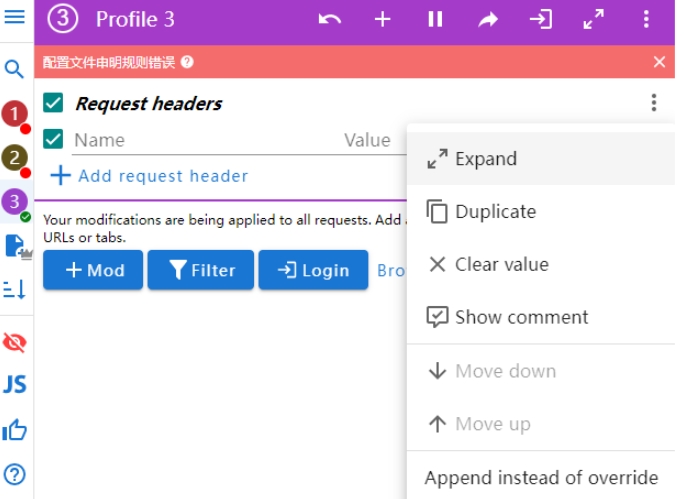Toggle the crossed-out eye visibility icon
The height and width of the screenshot is (499, 684).
15,343
